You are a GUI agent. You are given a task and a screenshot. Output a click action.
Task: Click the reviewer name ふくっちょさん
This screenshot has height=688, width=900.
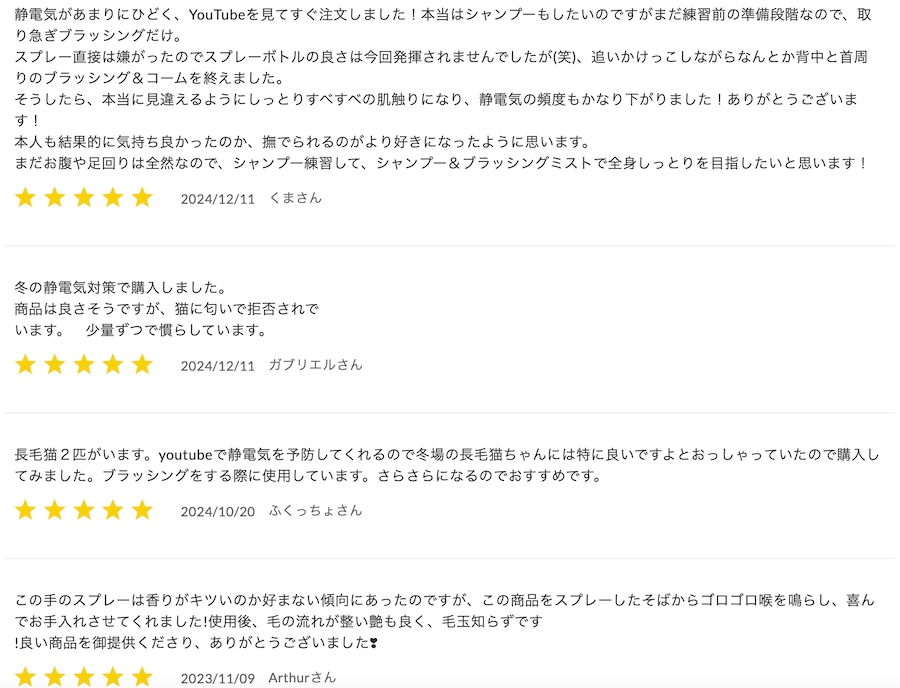coord(316,511)
